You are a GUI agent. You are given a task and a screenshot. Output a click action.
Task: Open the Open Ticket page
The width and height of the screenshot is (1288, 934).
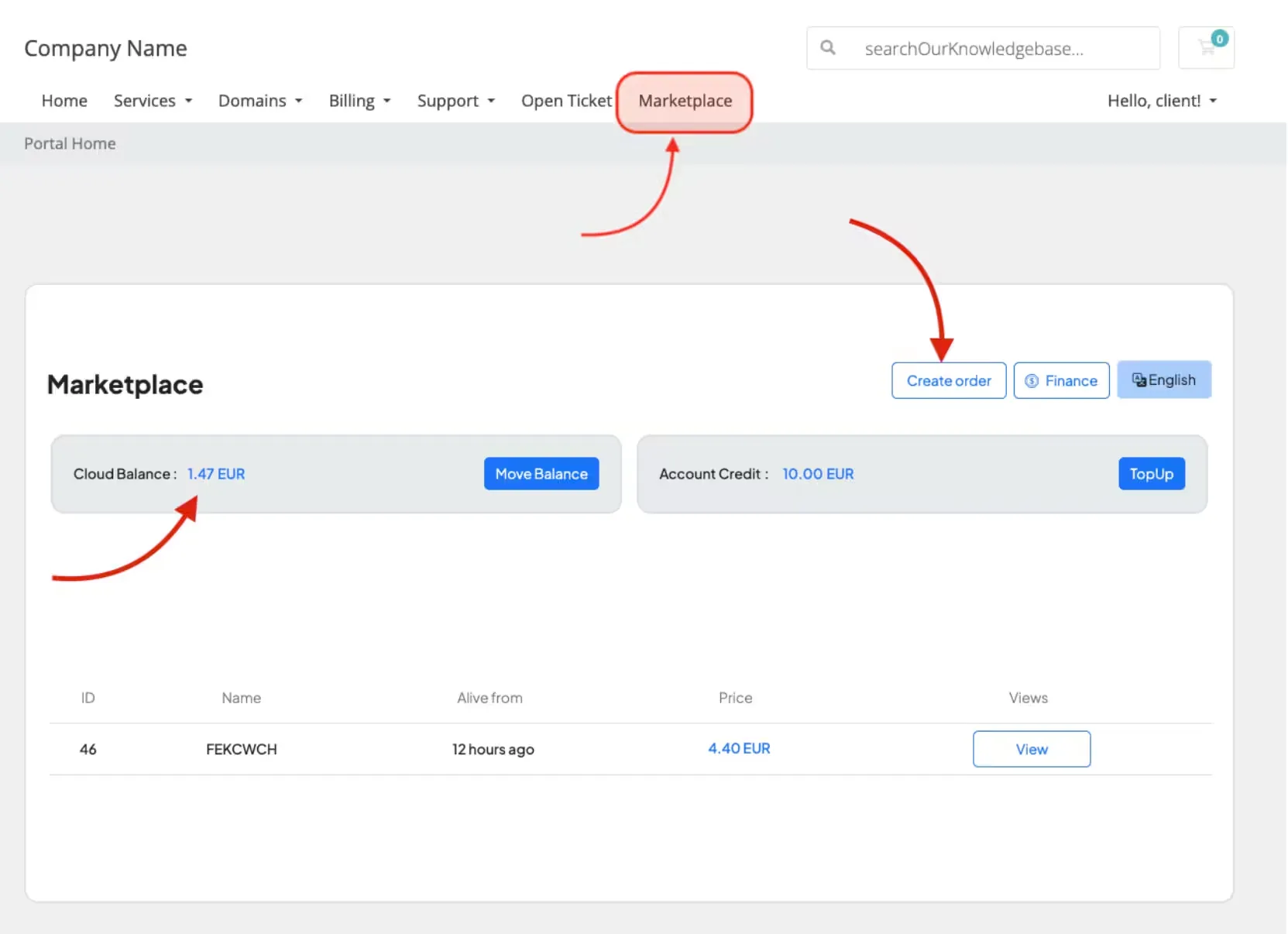[x=566, y=101]
